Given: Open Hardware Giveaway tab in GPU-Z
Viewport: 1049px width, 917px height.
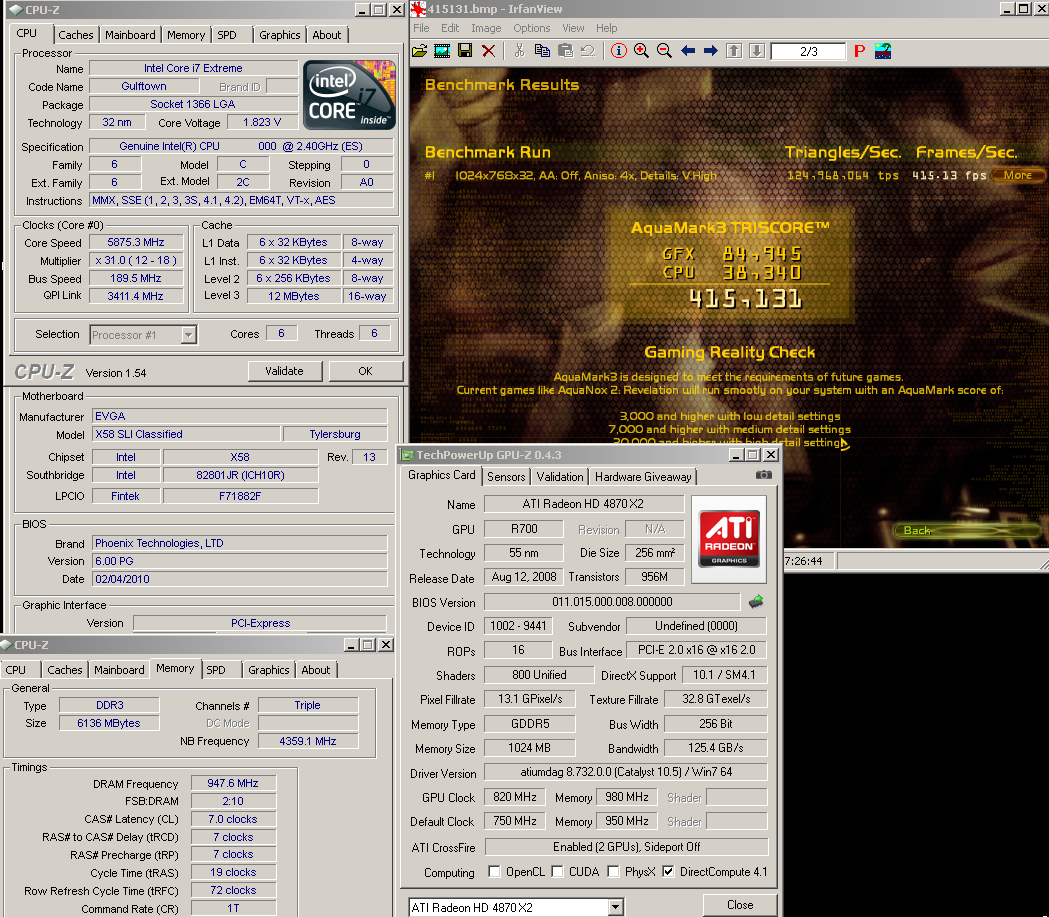Looking at the screenshot, I should [643, 476].
